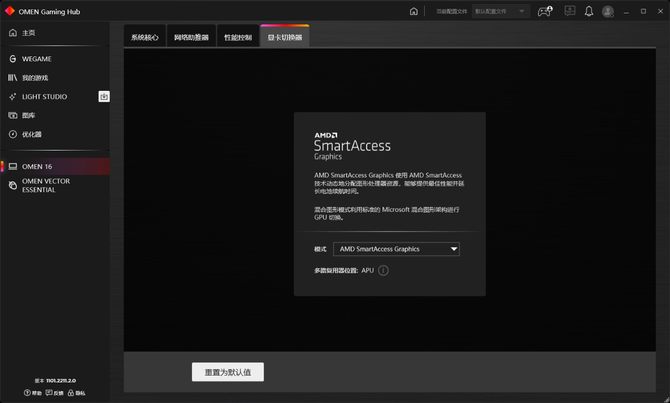Select the OMEN 16 device
The image size is (670, 403).
(x=55, y=166)
